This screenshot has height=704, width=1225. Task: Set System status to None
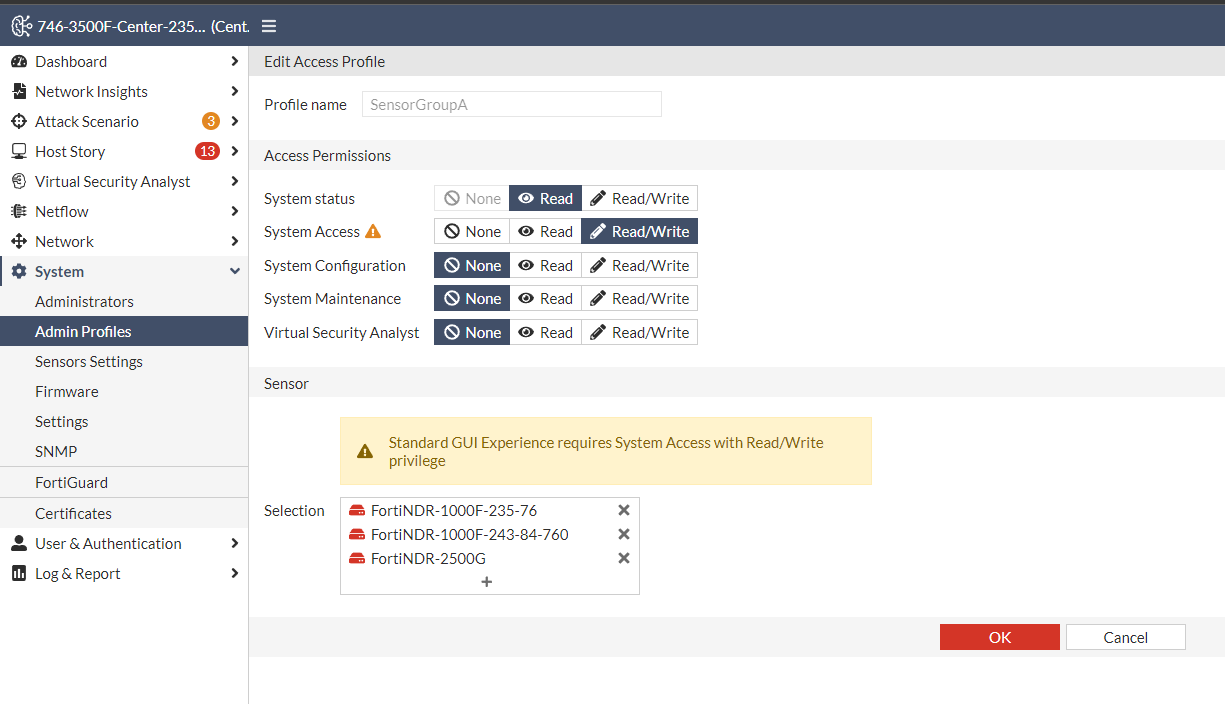pyautogui.click(x=472, y=198)
